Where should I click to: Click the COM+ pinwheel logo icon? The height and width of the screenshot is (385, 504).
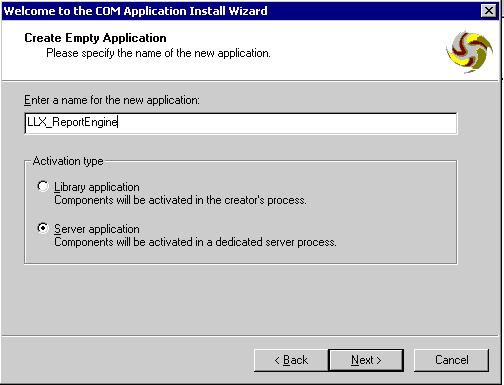470,52
